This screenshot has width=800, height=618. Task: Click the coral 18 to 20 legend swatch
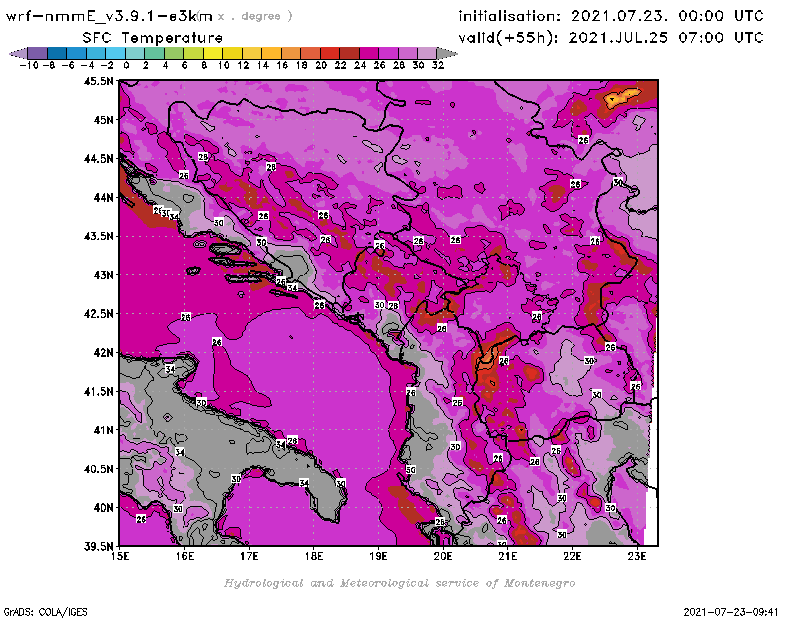tap(310, 53)
